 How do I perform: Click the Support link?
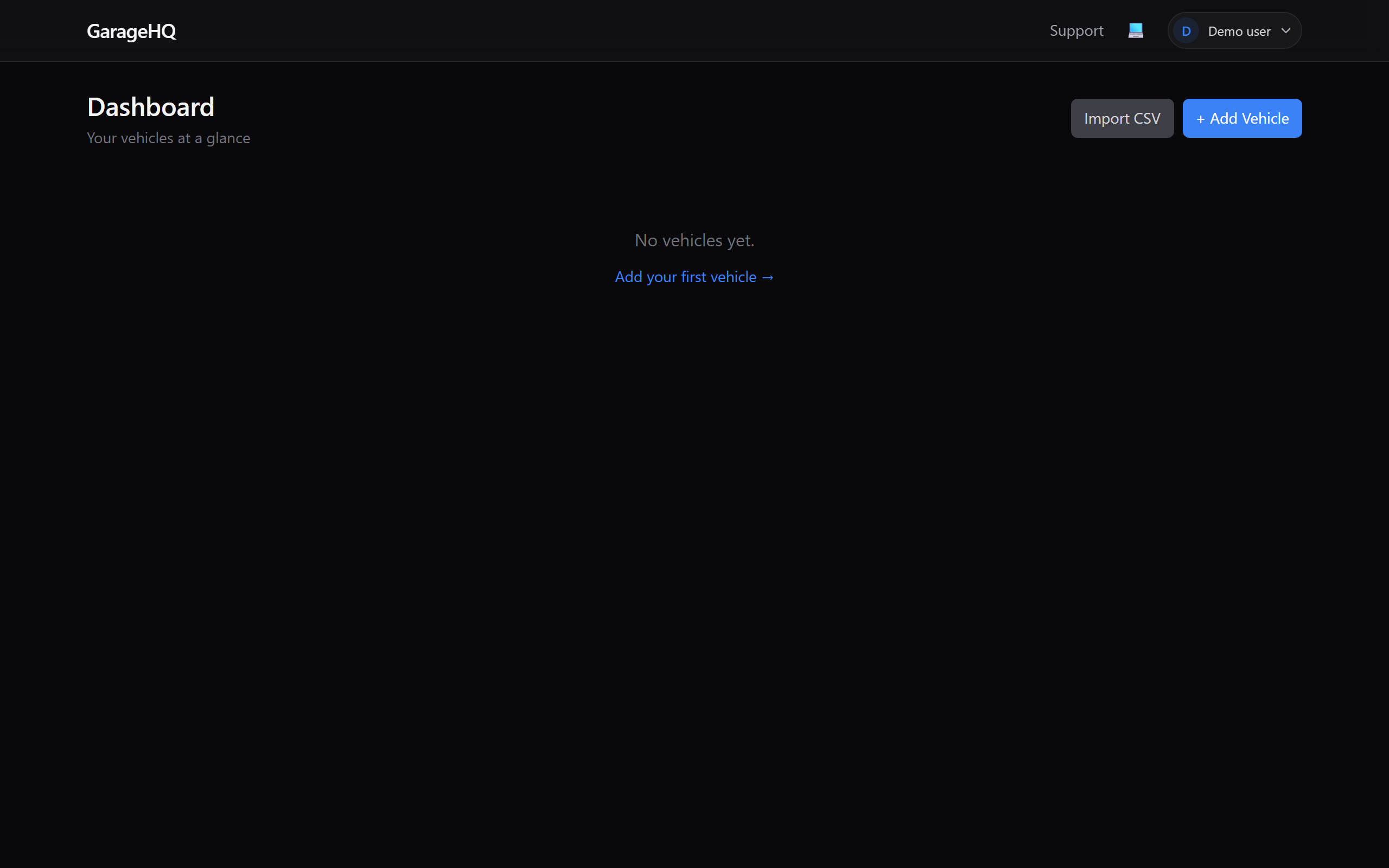click(x=1076, y=30)
